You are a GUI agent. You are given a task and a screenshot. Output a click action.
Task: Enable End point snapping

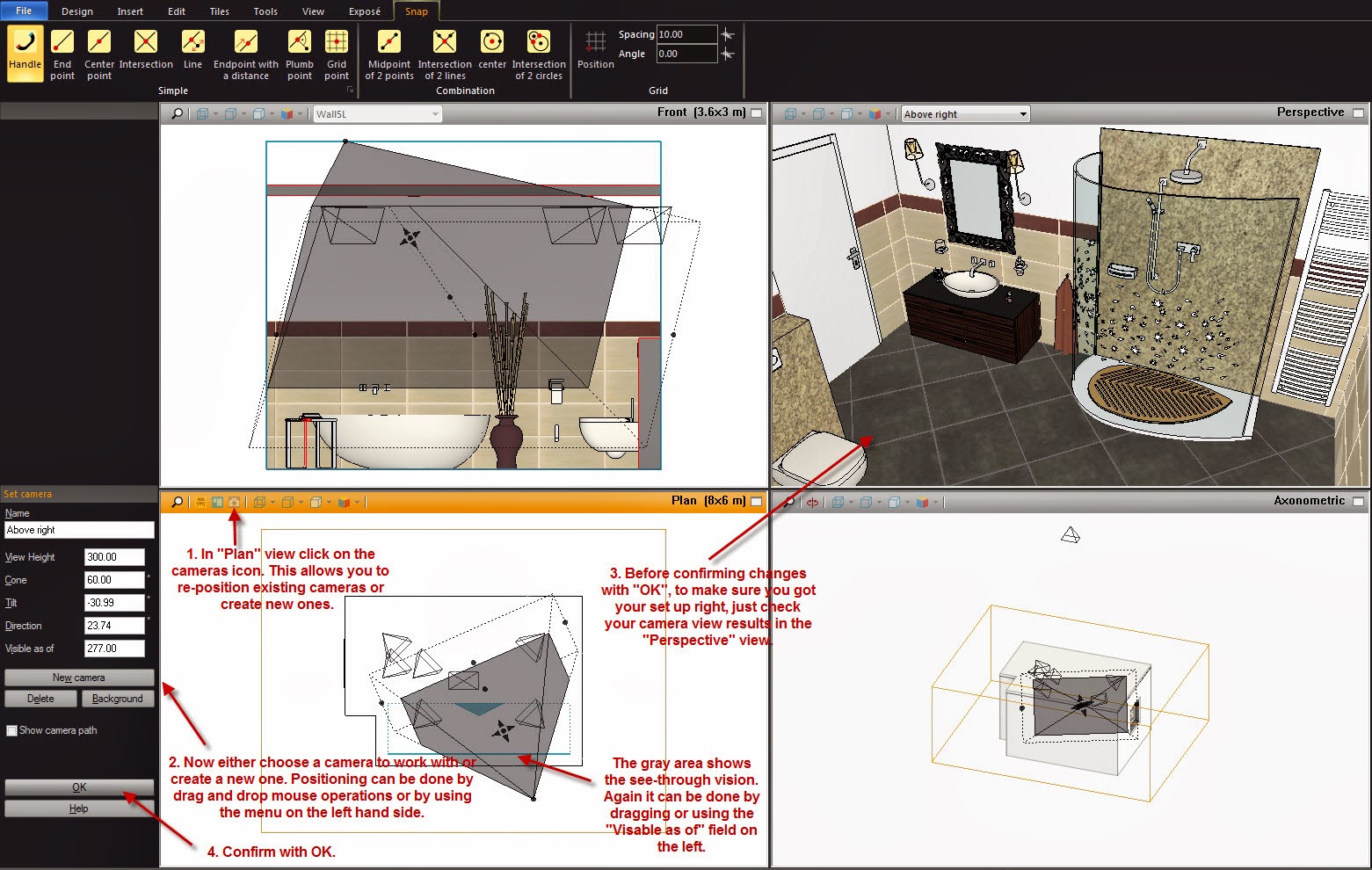click(x=62, y=53)
